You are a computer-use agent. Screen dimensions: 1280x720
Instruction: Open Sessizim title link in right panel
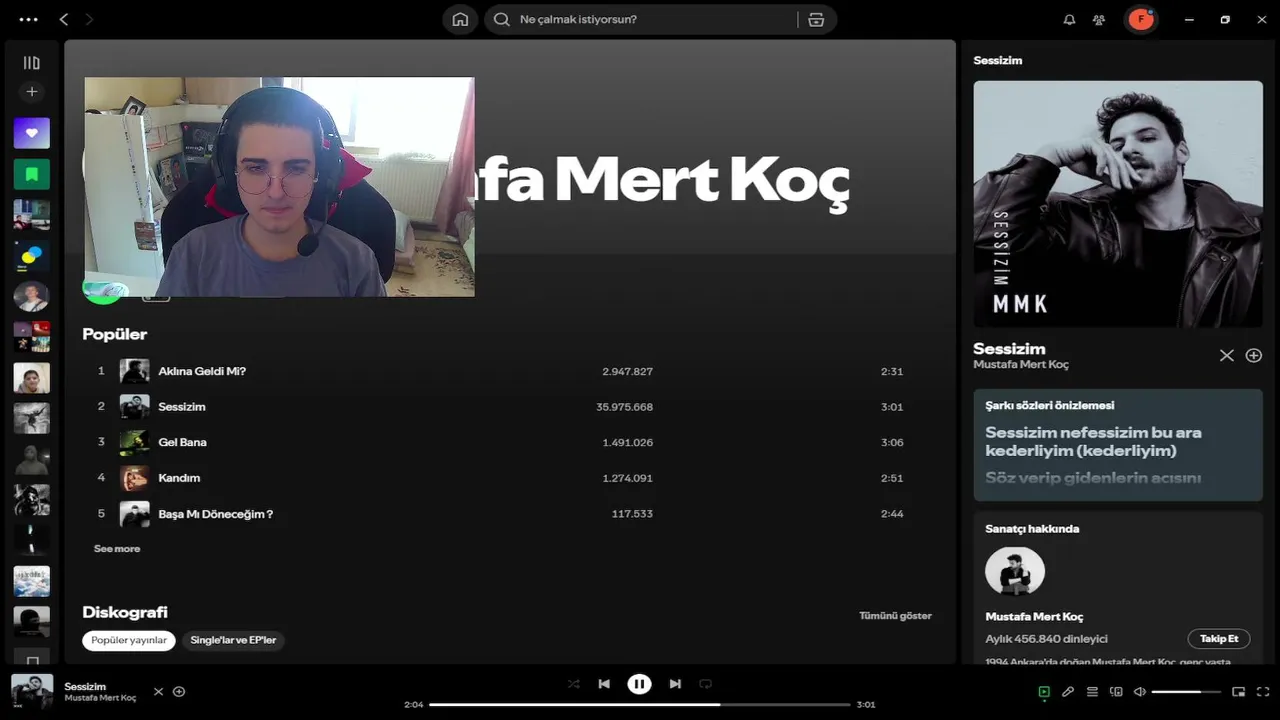[1009, 348]
